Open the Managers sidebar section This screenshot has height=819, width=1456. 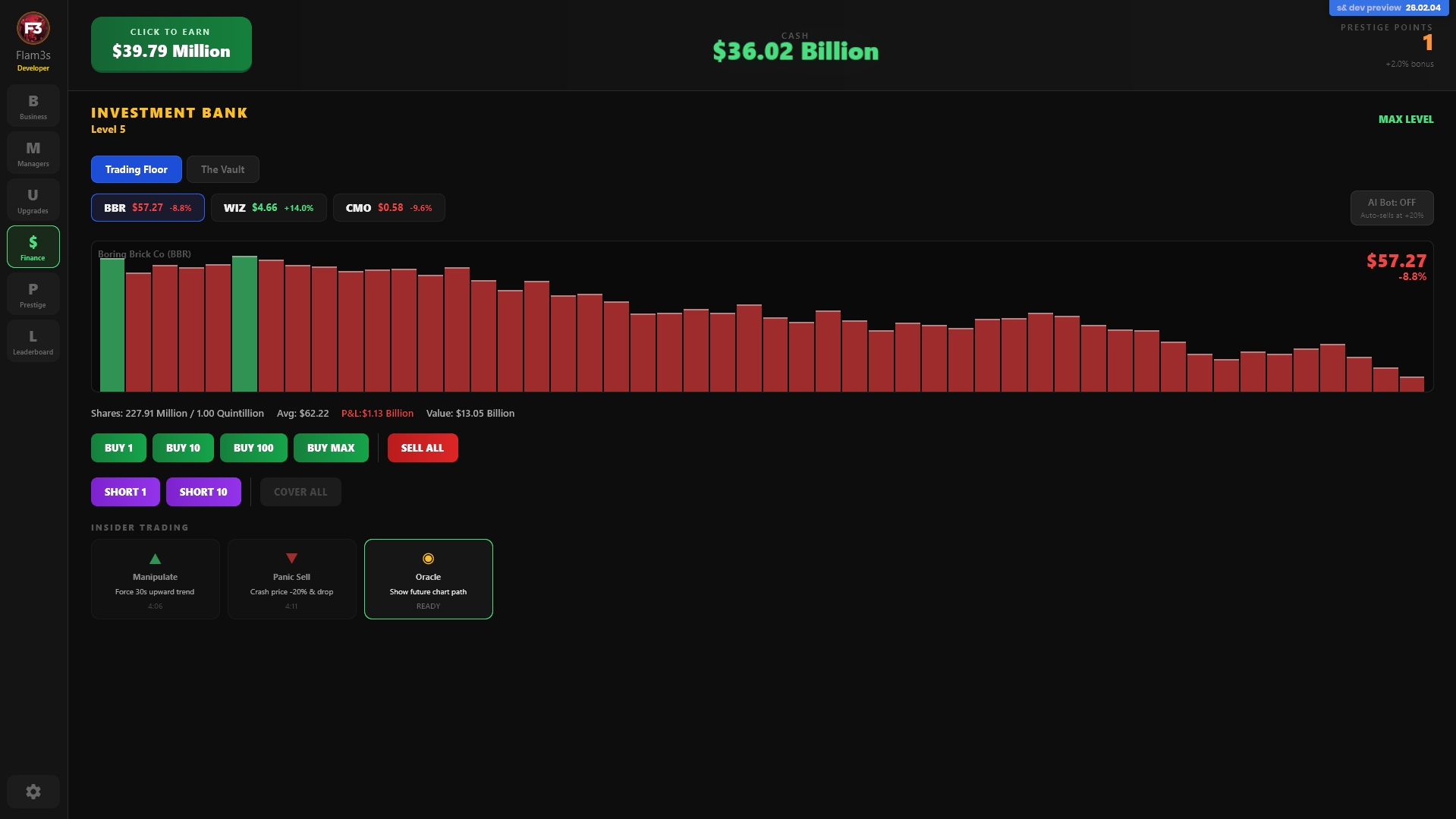(33, 153)
